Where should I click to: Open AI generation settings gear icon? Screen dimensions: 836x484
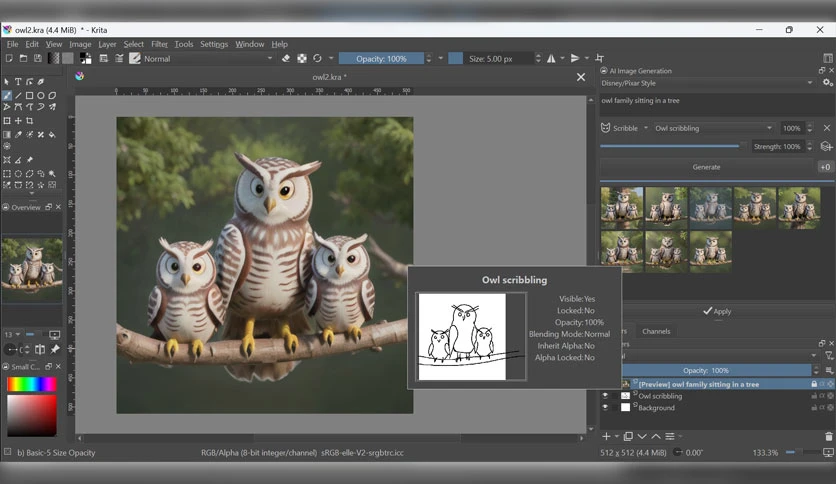(x=827, y=83)
